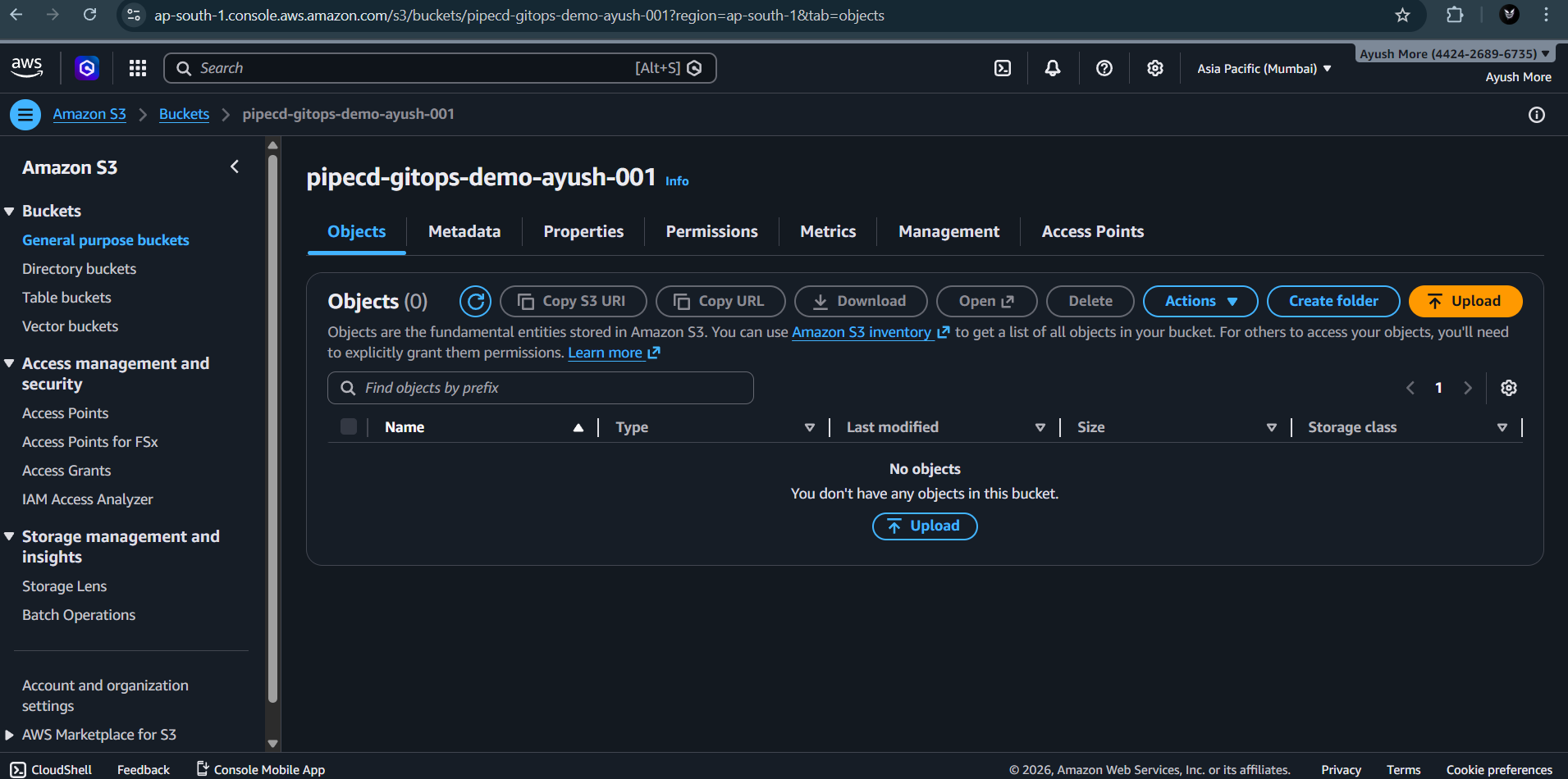Click the help question mark icon
Viewport: 1568px width, 779px height.
tap(1104, 68)
